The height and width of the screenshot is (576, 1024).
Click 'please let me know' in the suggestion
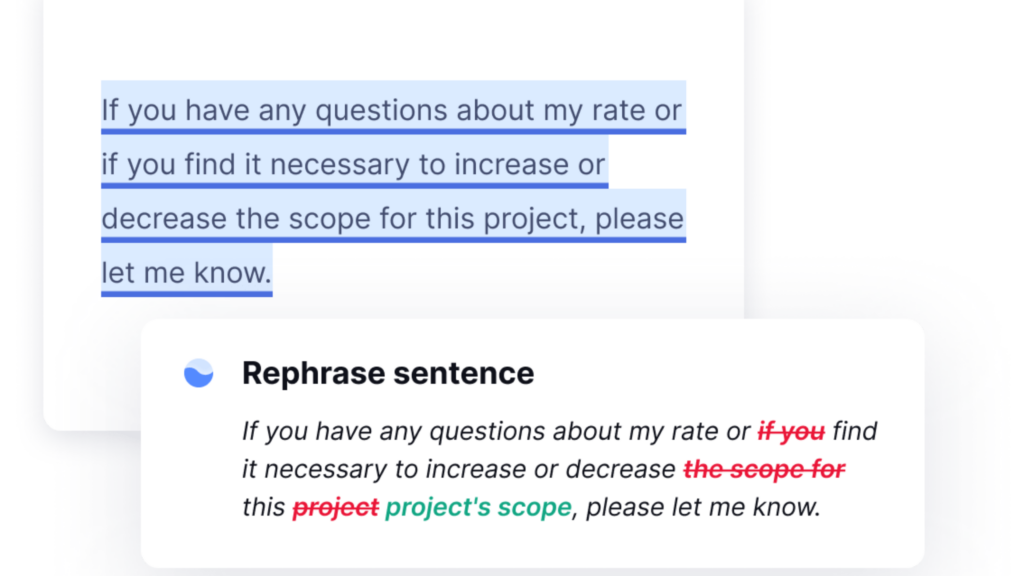click(x=703, y=507)
